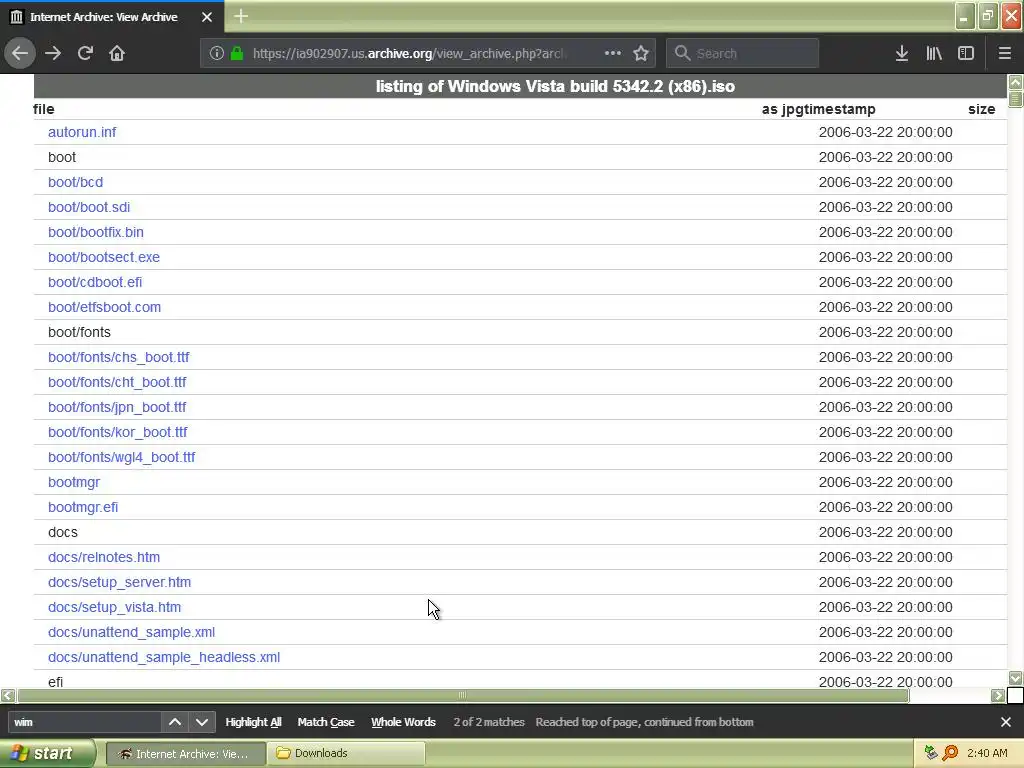This screenshot has height=768, width=1024.
Task: Toggle Highlight All in find bar
Action: [x=253, y=722]
